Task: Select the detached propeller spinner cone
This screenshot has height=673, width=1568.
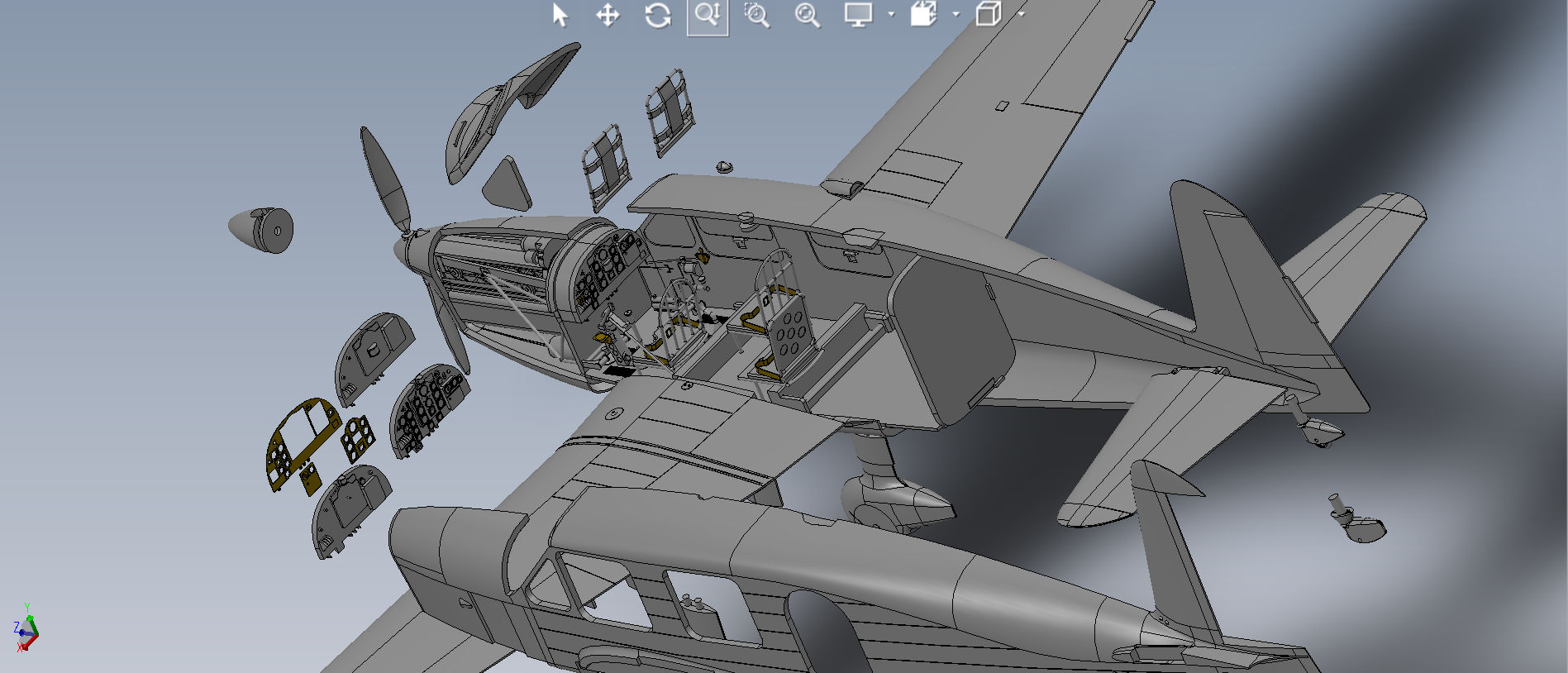Action: click(x=261, y=230)
